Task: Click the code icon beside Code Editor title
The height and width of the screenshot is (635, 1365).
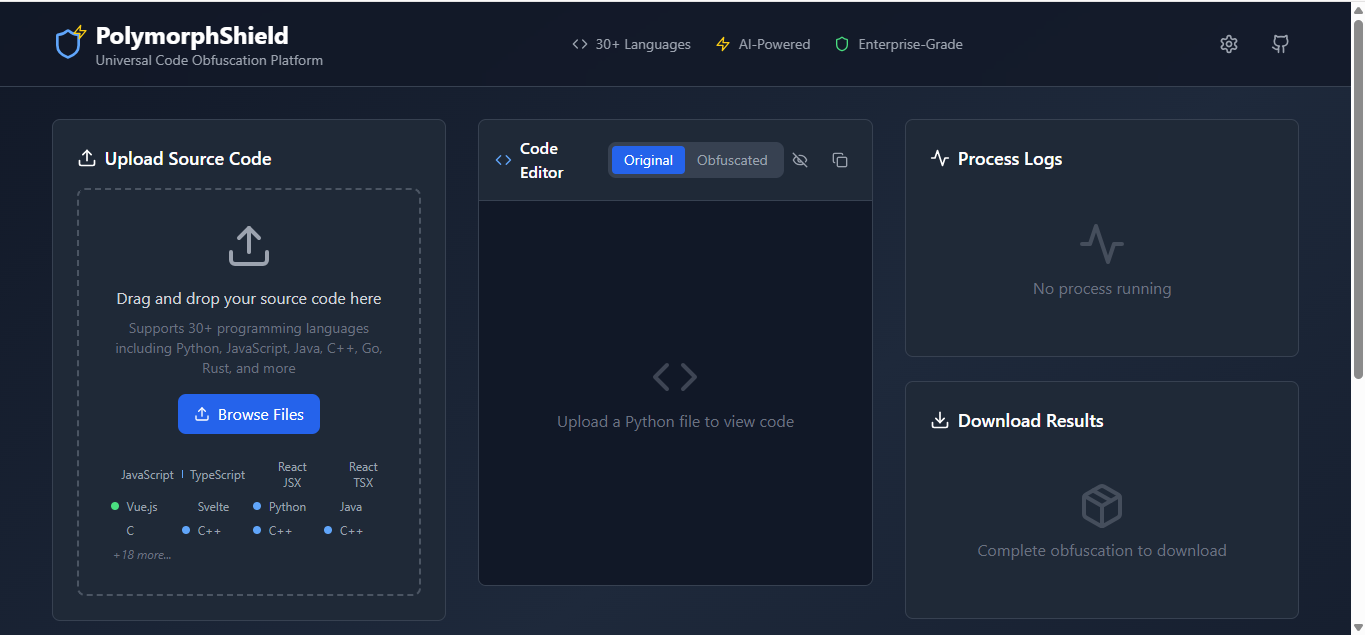Action: pyautogui.click(x=503, y=160)
